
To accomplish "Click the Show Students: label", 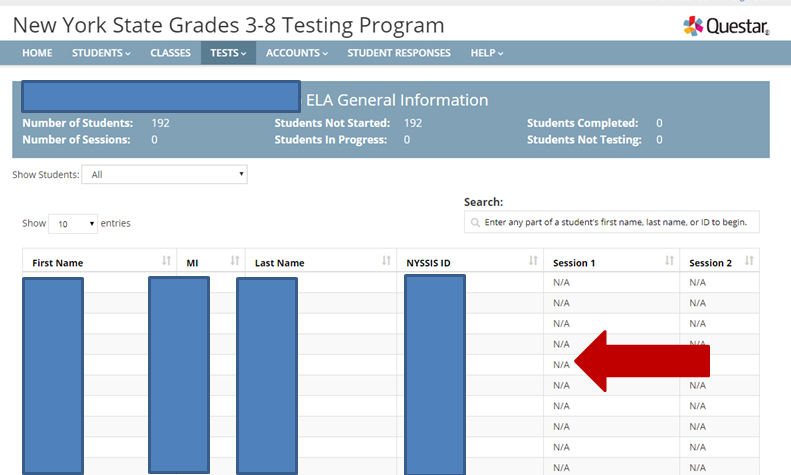I will click(x=46, y=174).
